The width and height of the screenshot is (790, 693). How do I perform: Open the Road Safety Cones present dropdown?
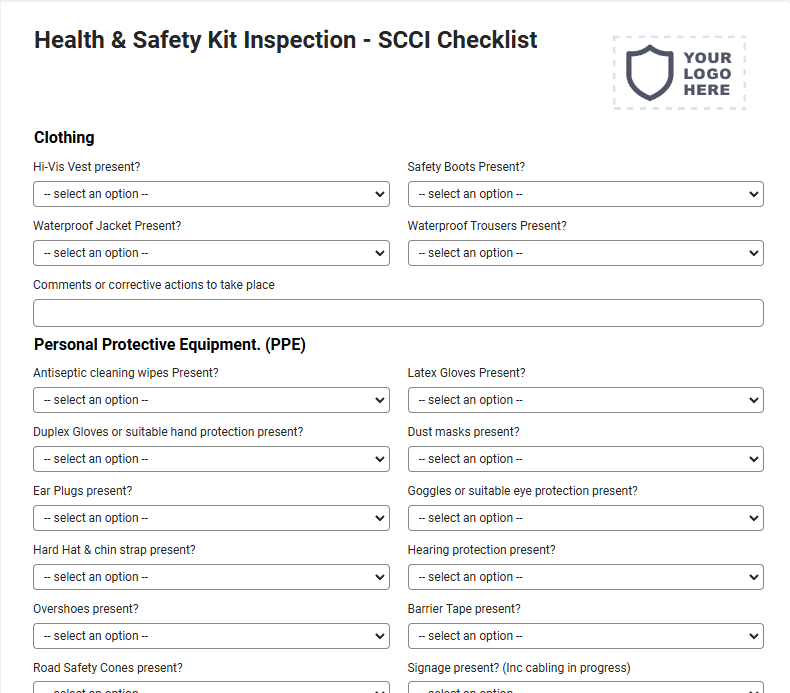[211, 688]
